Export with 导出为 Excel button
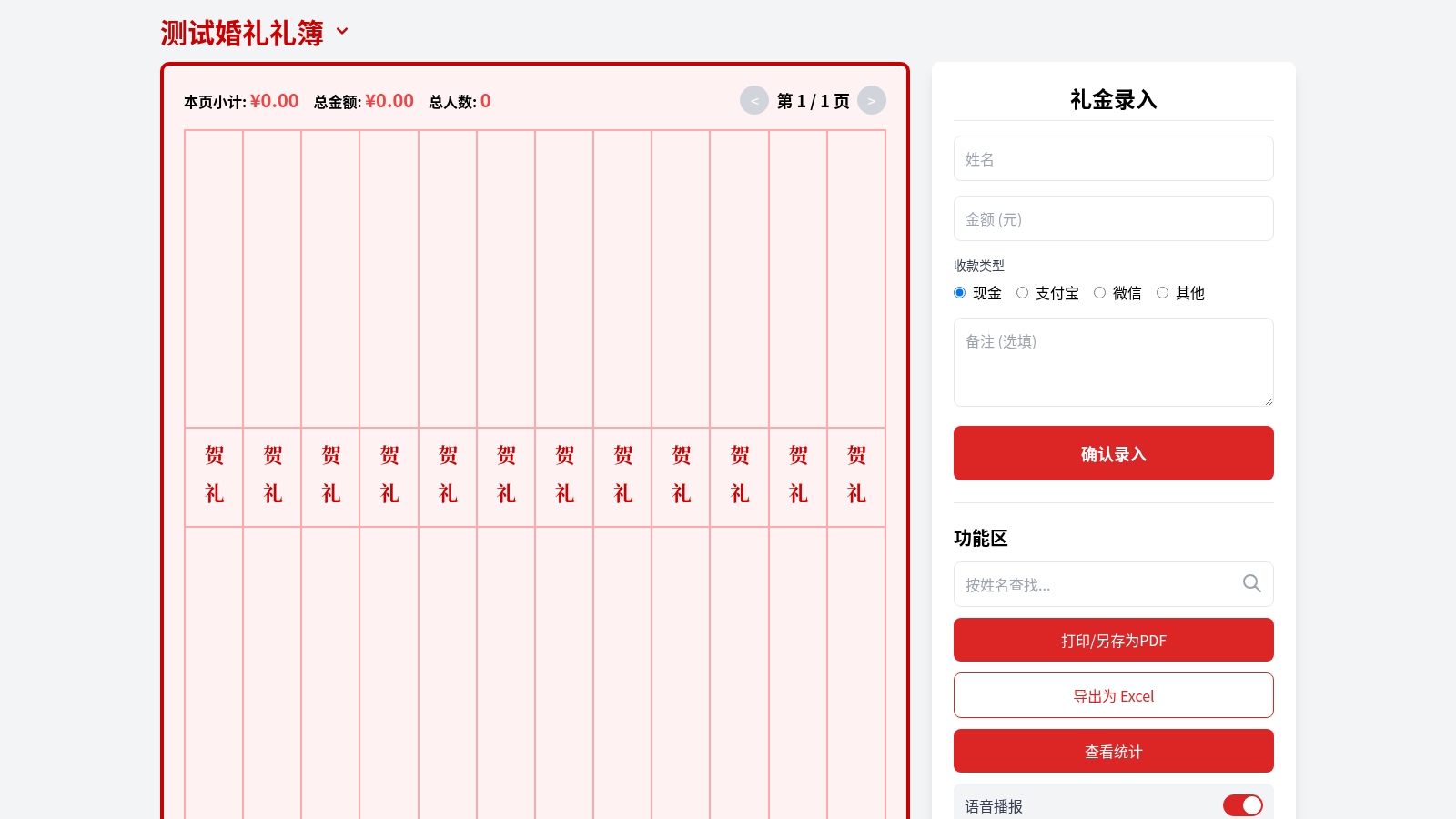This screenshot has width=1456, height=819. coord(1114,695)
